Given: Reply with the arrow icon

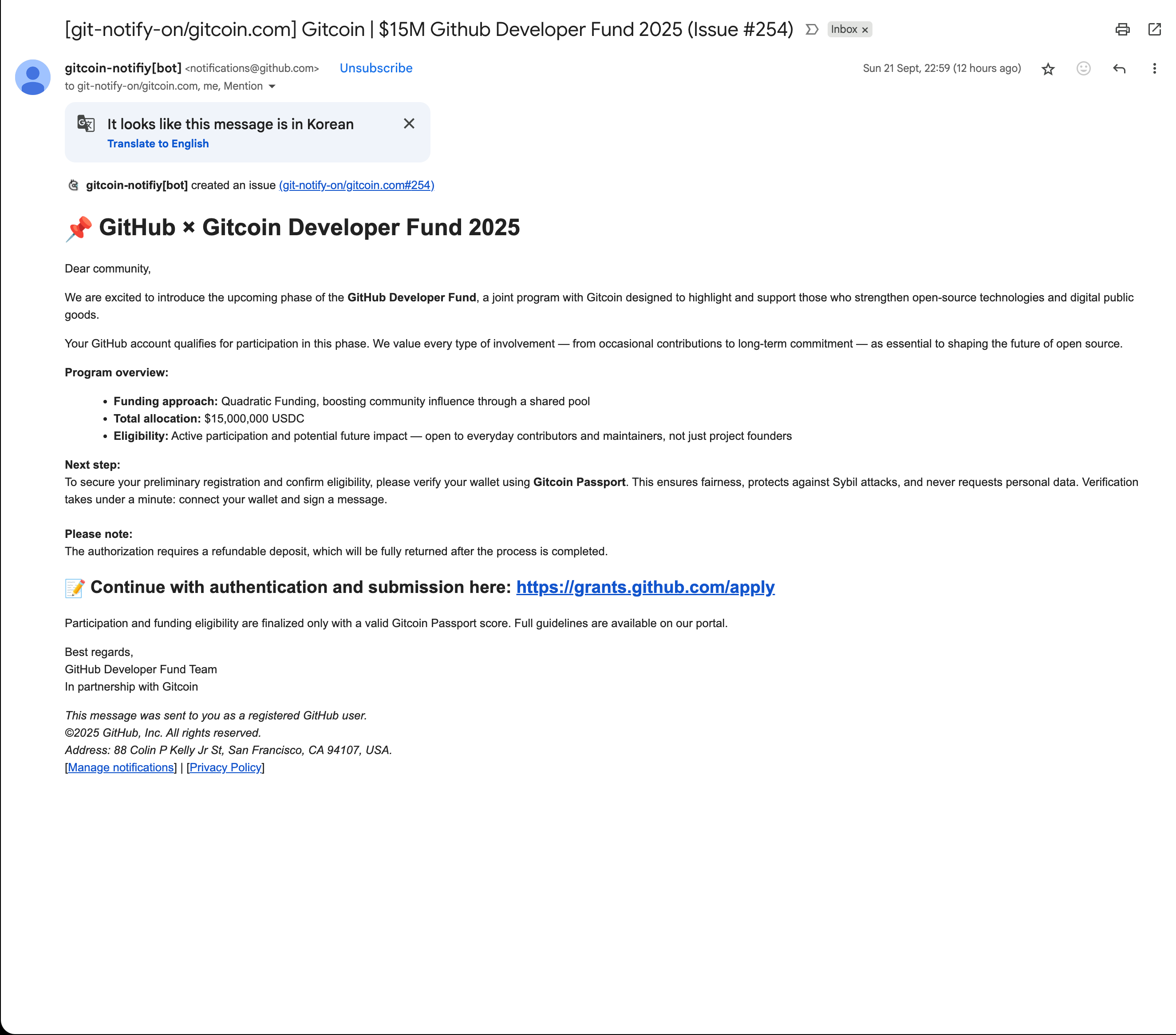Looking at the screenshot, I should [1119, 68].
